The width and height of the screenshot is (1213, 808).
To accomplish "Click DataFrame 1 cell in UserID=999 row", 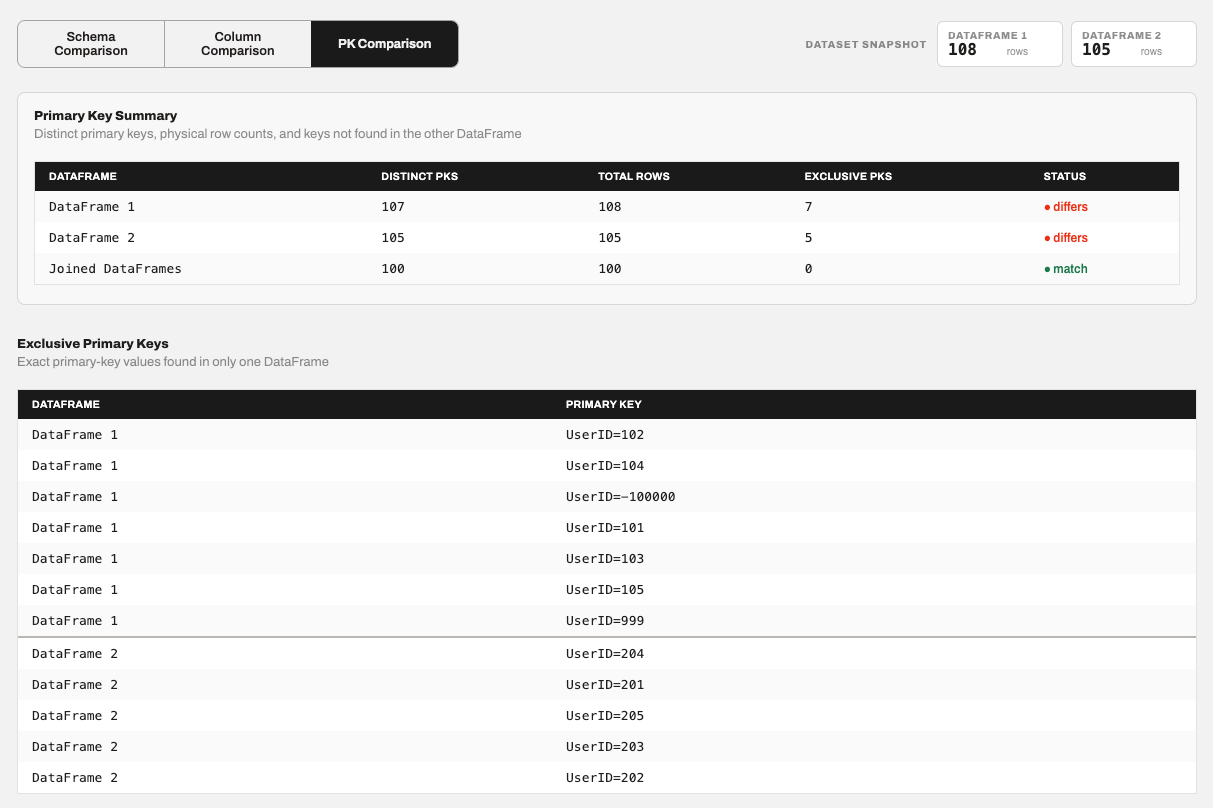I will [75, 621].
